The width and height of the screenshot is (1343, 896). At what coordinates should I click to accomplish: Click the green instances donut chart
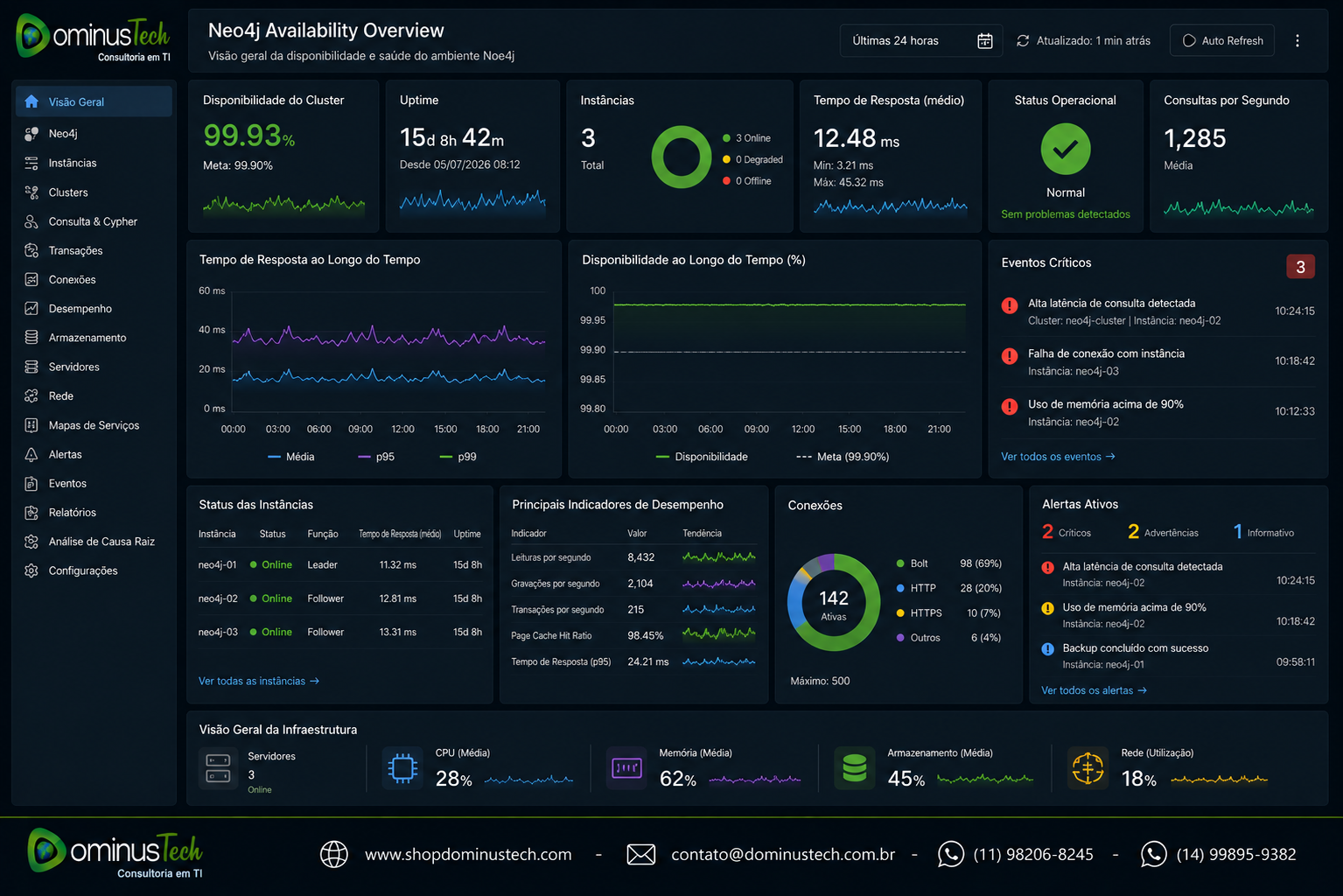point(682,157)
